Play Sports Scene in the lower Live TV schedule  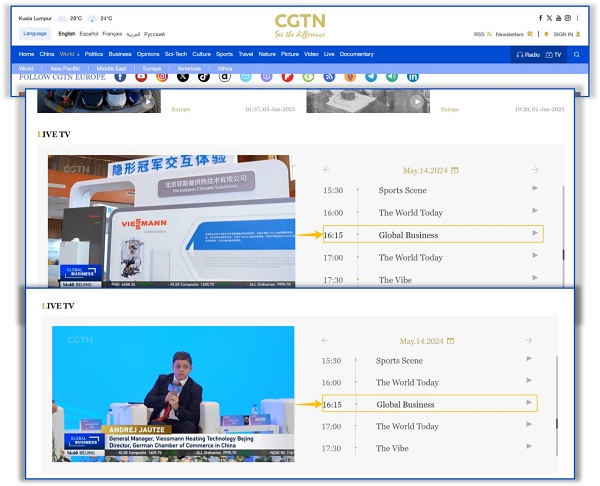(x=529, y=359)
